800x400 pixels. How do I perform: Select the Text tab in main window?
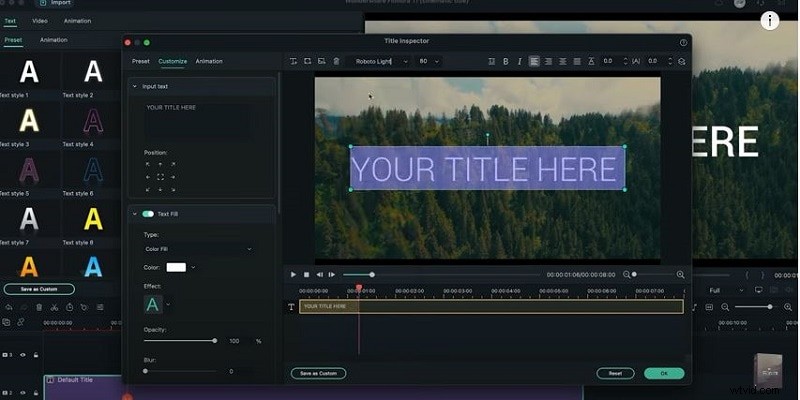coord(10,21)
